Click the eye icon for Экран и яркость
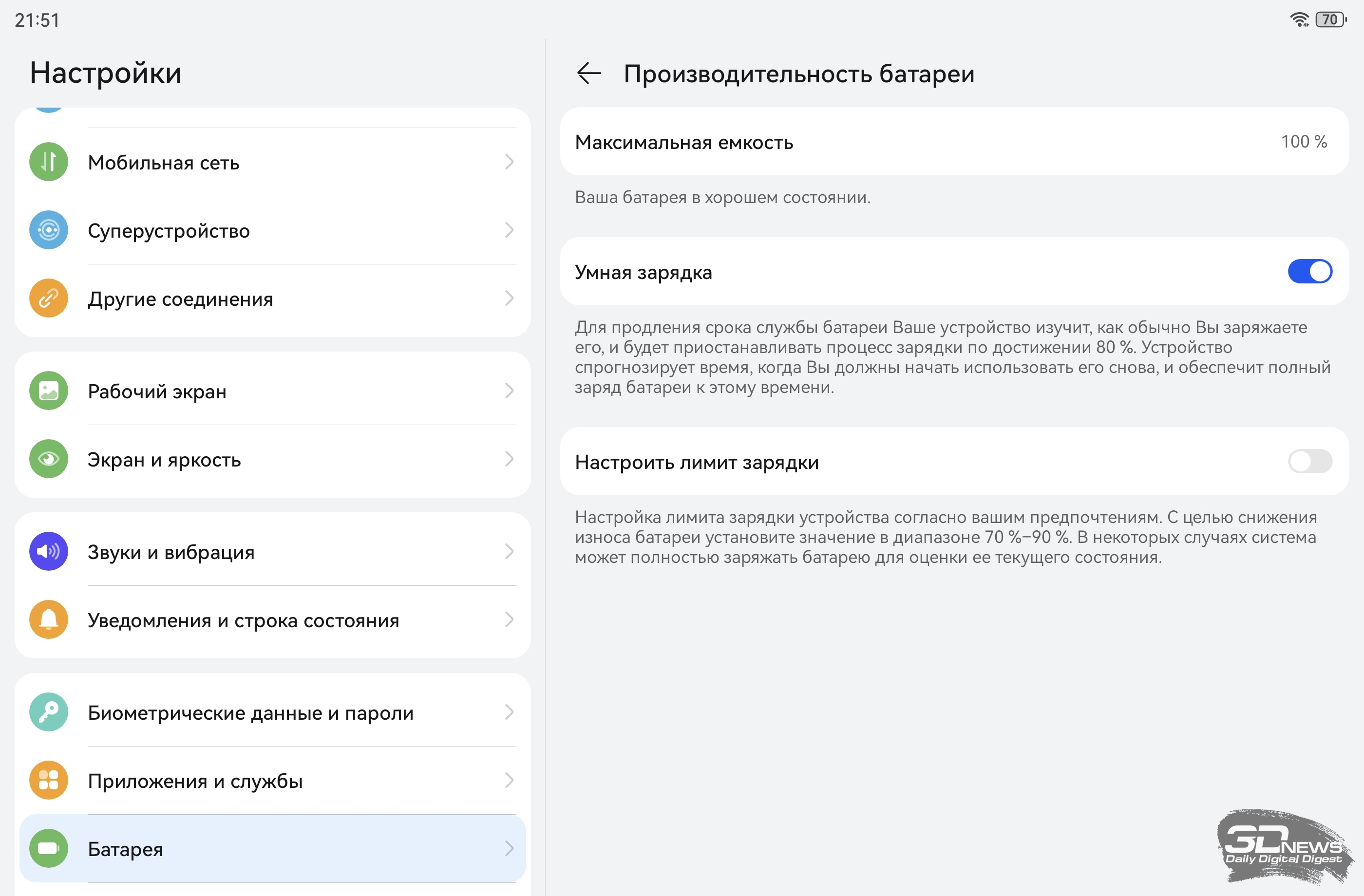 tap(49, 459)
